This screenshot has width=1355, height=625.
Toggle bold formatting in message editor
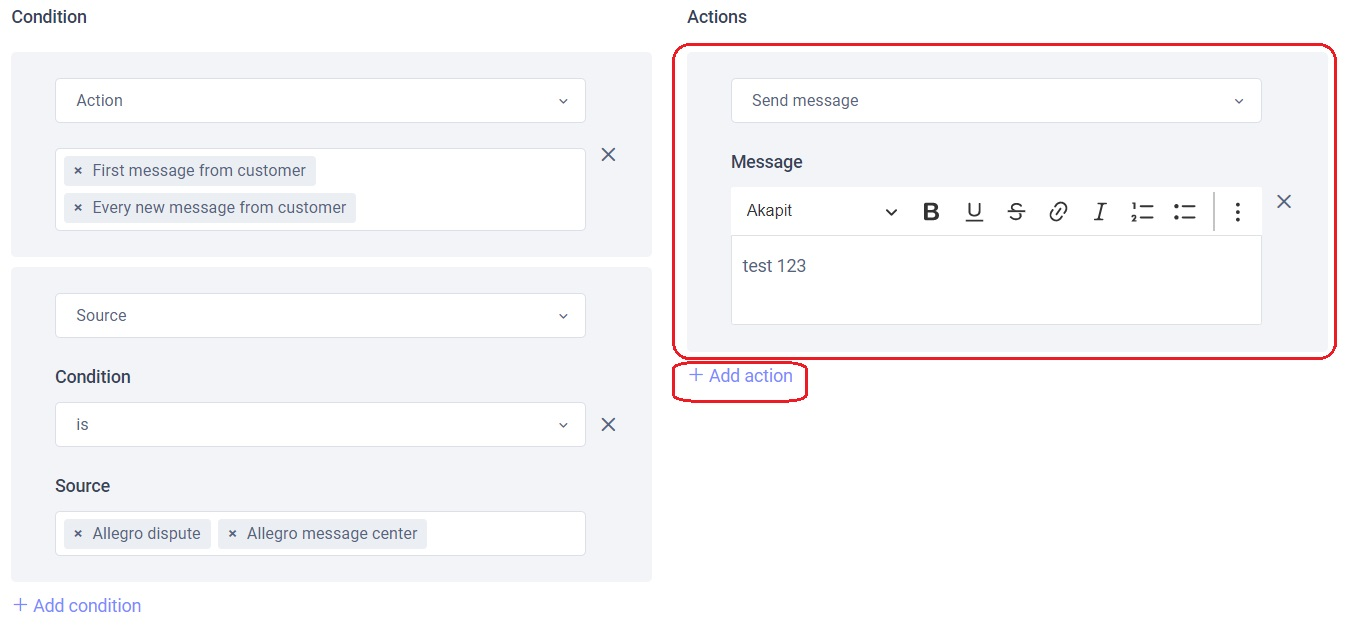[x=931, y=211]
